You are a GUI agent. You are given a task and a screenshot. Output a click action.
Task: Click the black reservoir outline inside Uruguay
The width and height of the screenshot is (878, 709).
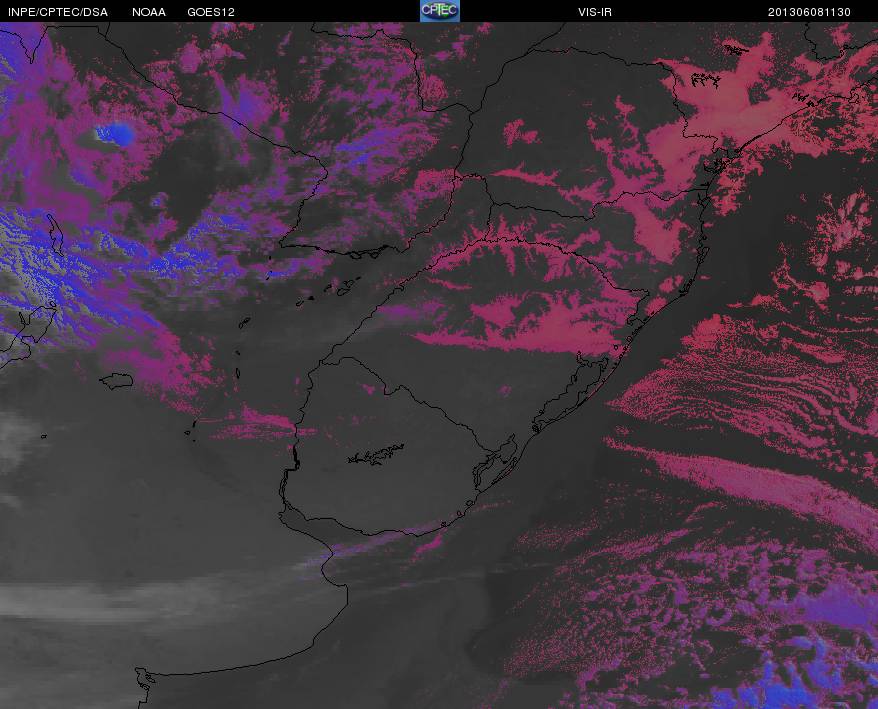click(x=376, y=454)
